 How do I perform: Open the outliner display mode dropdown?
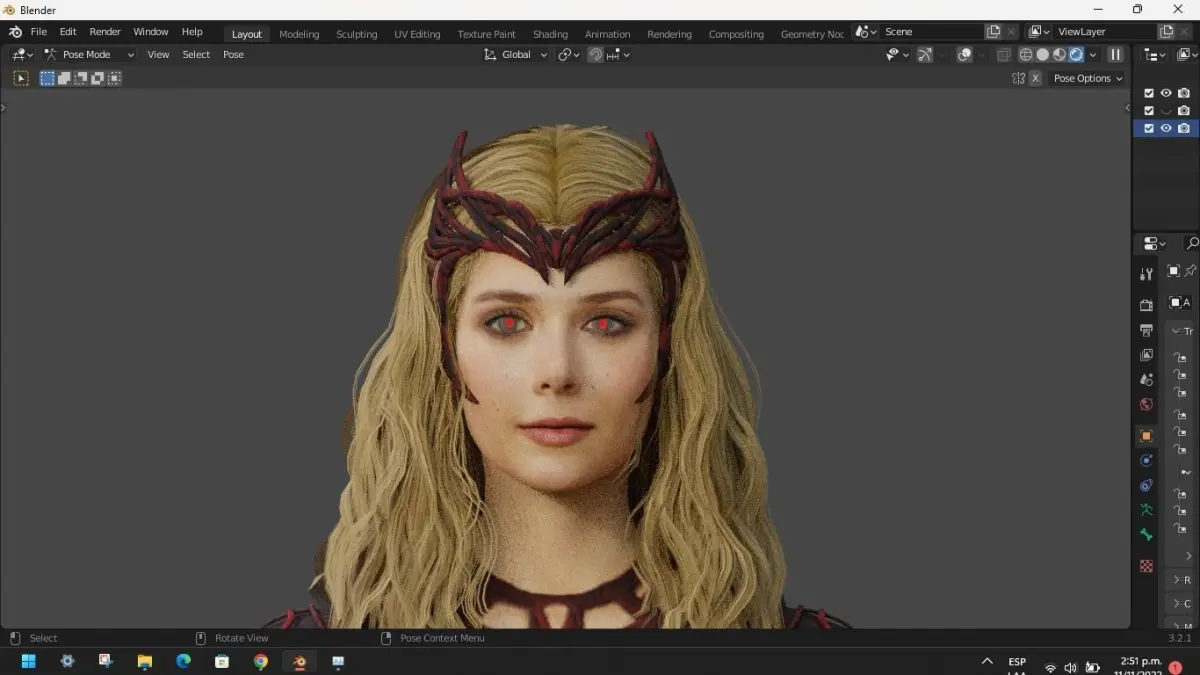click(x=1155, y=55)
